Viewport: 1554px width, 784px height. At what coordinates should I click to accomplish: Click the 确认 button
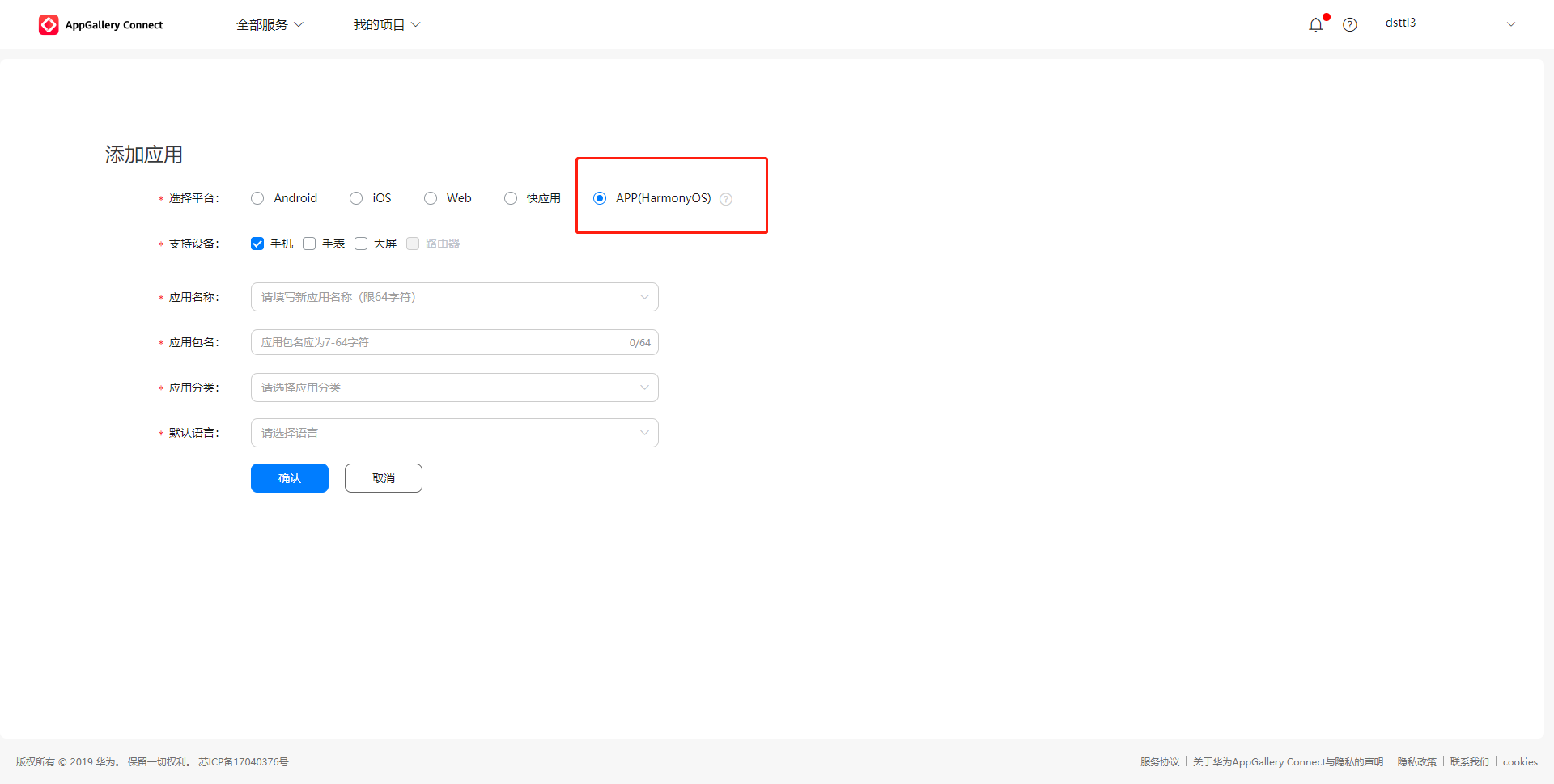click(290, 478)
